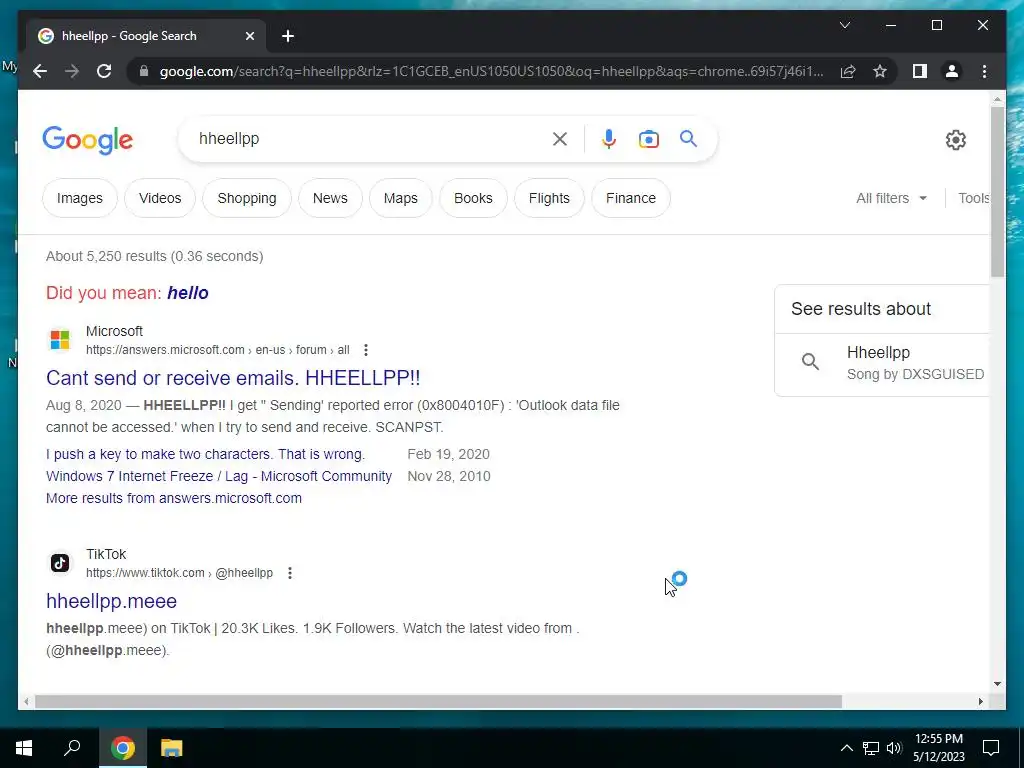This screenshot has height=768, width=1024.
Task: Click the Chrome back arrow
Action: pos(40,71)
